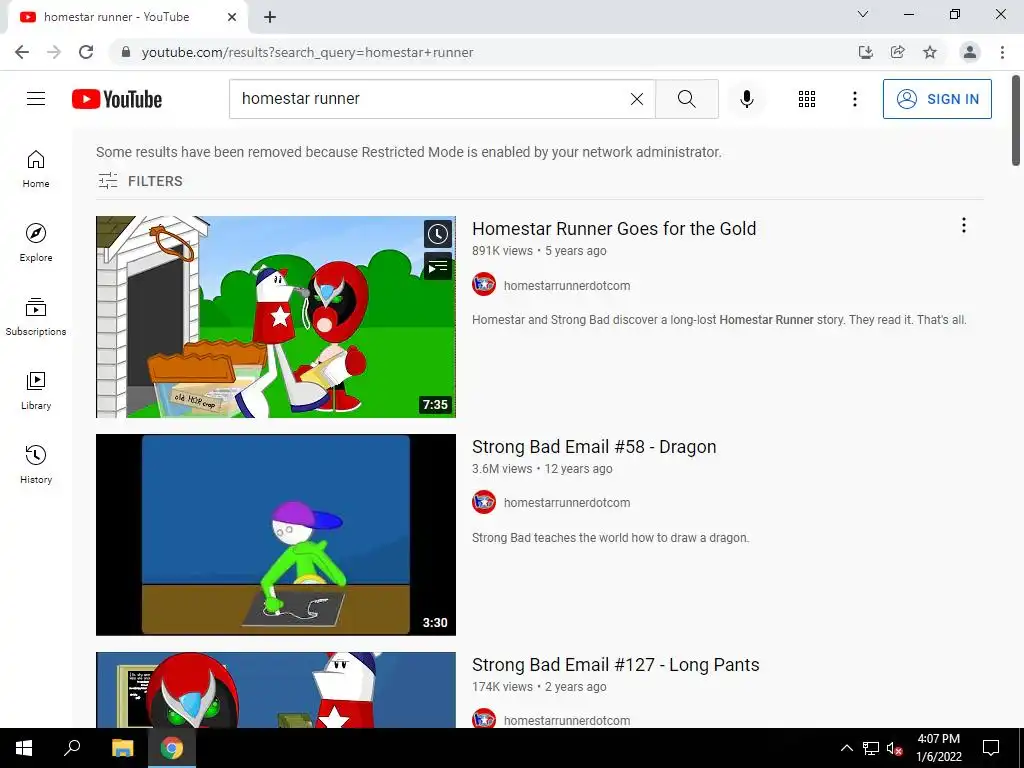Click muted volume icon in tray

[x=895, y=748]
